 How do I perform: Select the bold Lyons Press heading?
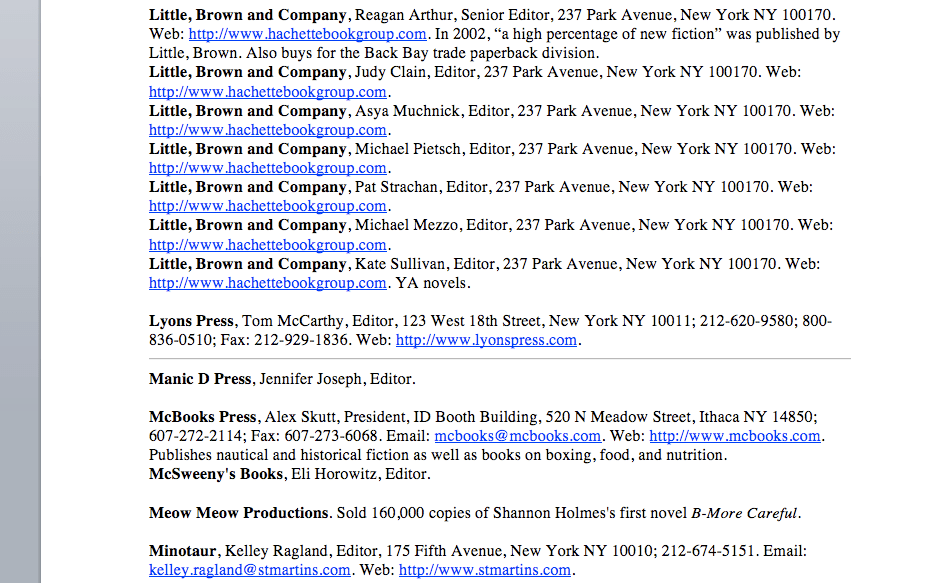(x=191, y=321)
